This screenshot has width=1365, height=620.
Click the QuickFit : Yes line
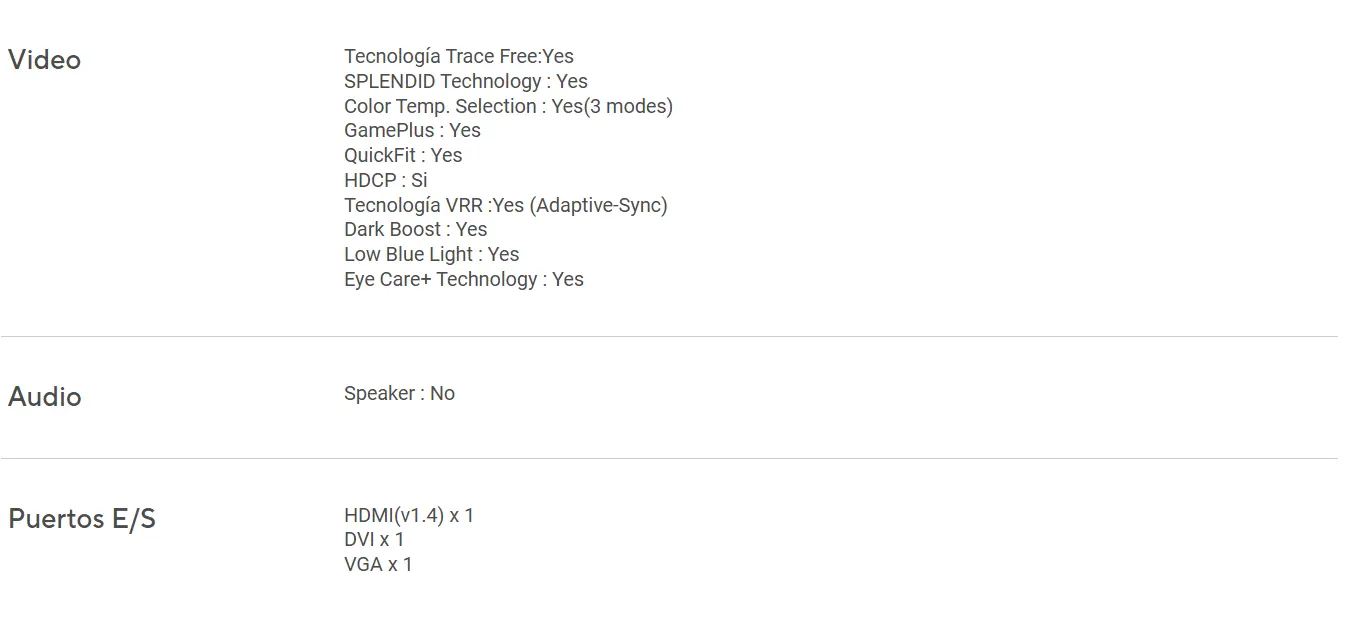click(403, 155)
